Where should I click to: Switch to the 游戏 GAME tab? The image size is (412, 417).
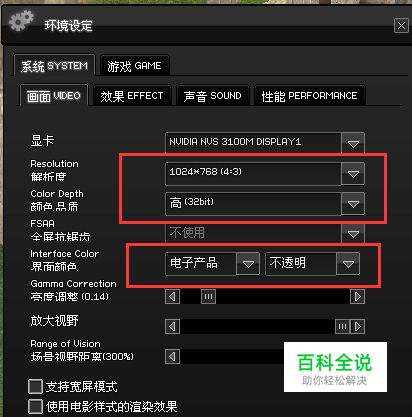(135, 66)
